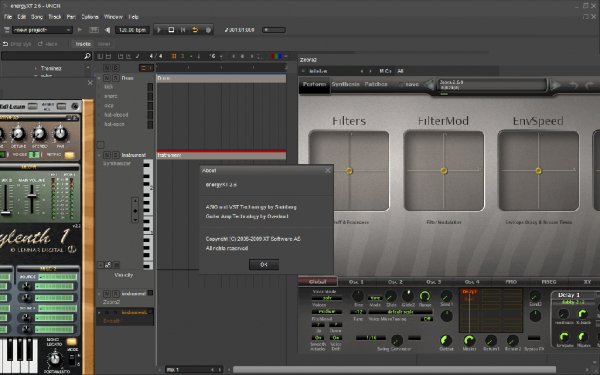Viewport: 600px width, 375px height.
Task: Go to previous preset in Zebra2
Action: point(429,85)
